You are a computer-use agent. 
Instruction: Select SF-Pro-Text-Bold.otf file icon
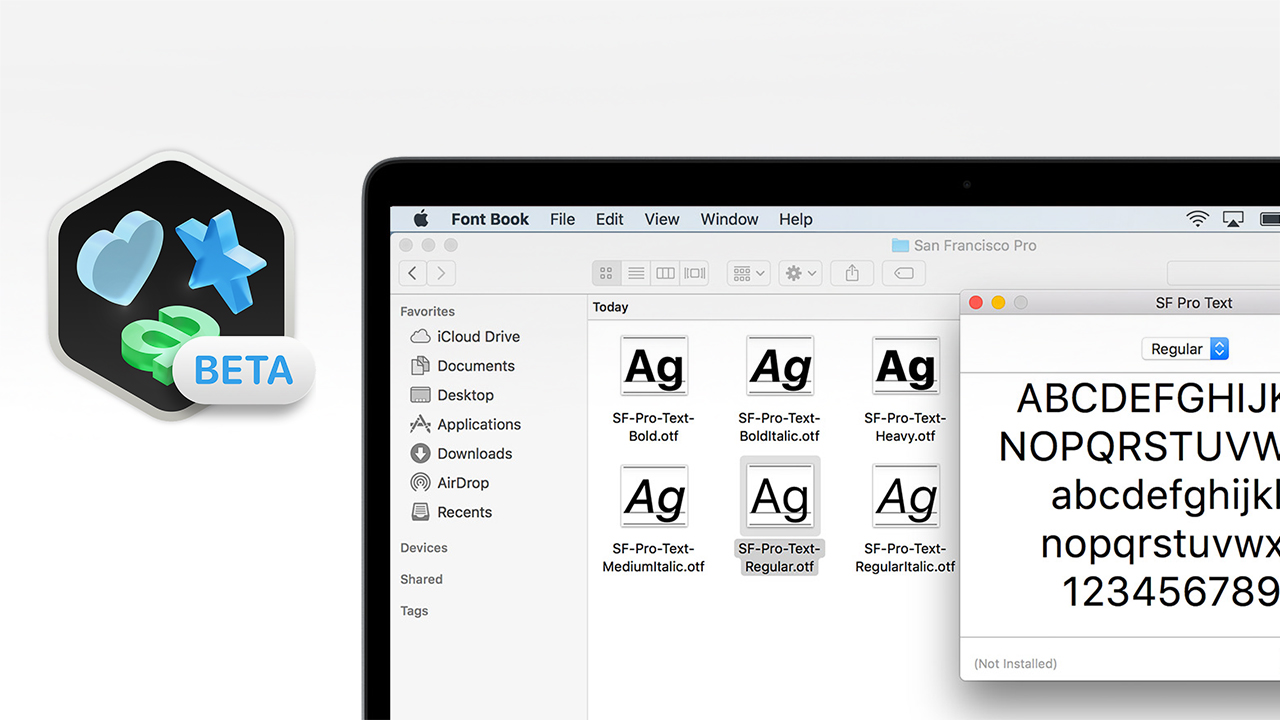pos(654,366)
